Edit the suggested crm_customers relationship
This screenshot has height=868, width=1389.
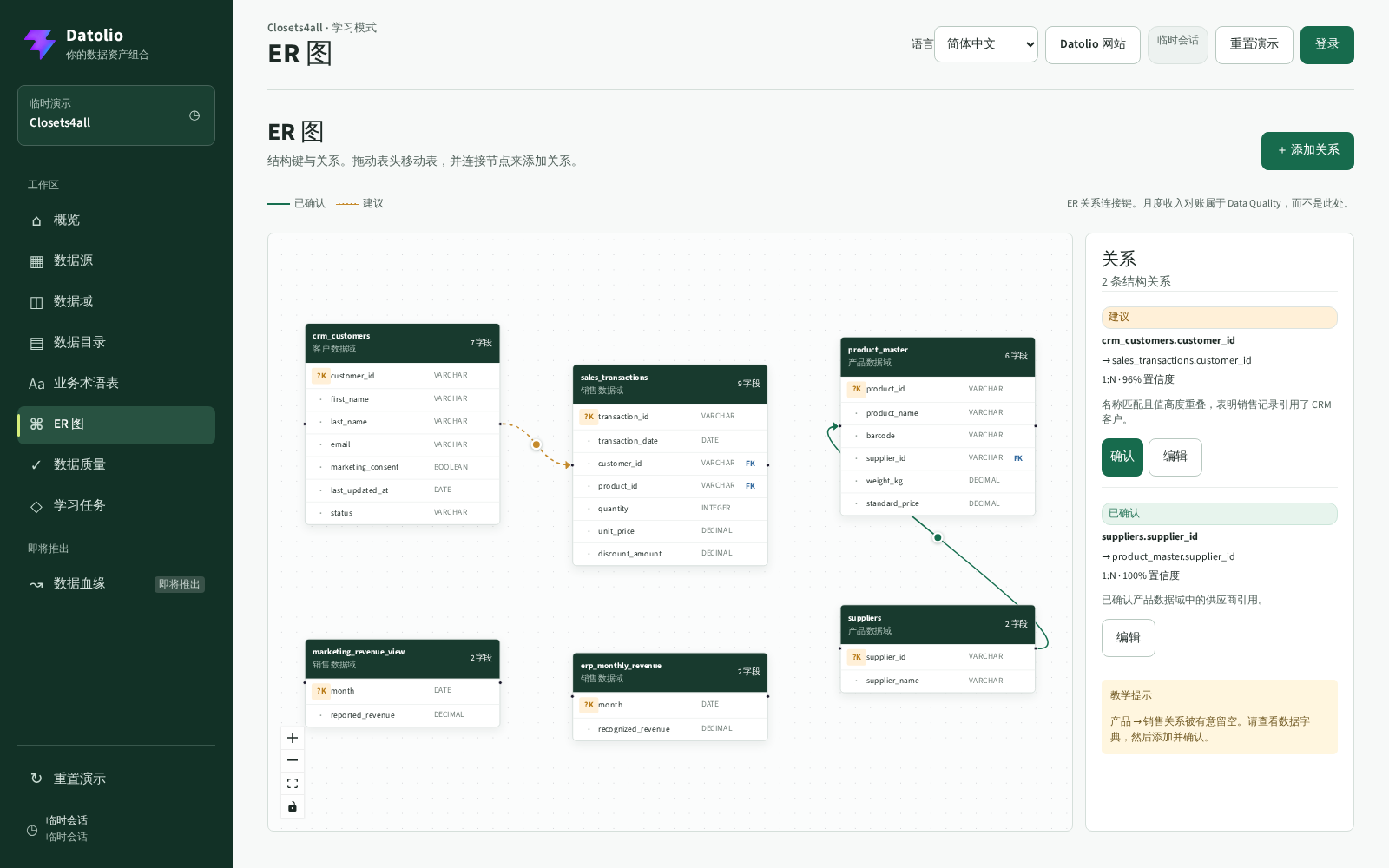coord(1175,457)
